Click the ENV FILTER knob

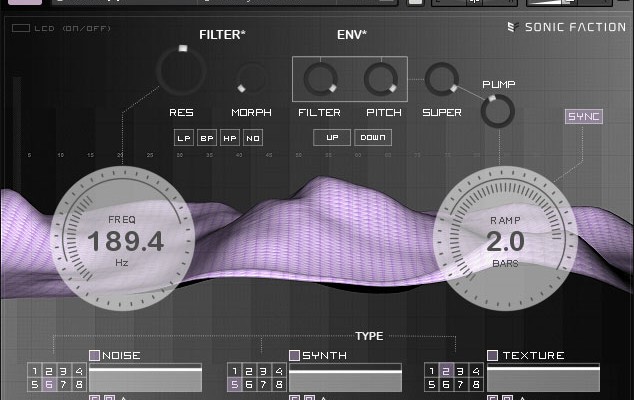click(x=320, y=78)
